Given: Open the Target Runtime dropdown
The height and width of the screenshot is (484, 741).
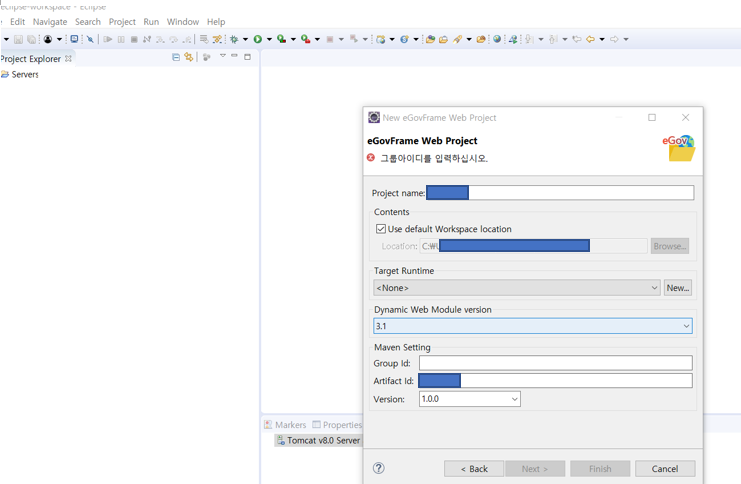Looking at the screenshot, I should tap(517, 288).
